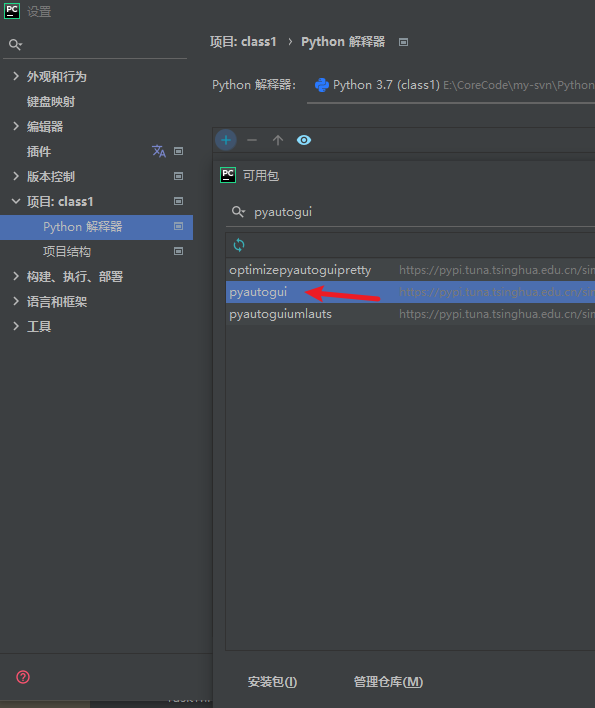Click the reload packages refresh icon
The width and height of the screenshot is (595, 708).
(x=239, y=245)
